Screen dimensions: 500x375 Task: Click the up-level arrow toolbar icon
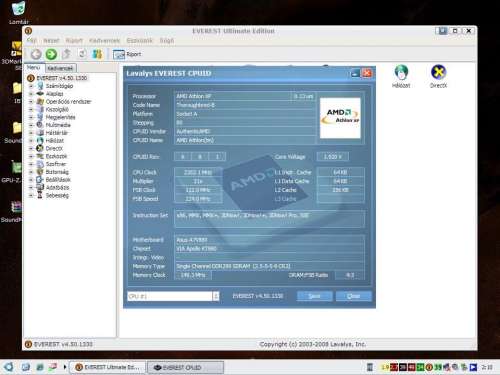point(67,54)
